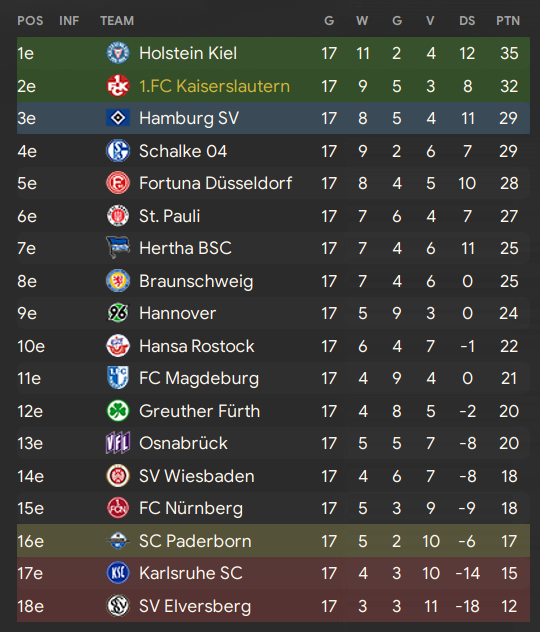Click the SC Paderborn team name
Viewport: 540px width, 632px height.
tap(195, 541)
